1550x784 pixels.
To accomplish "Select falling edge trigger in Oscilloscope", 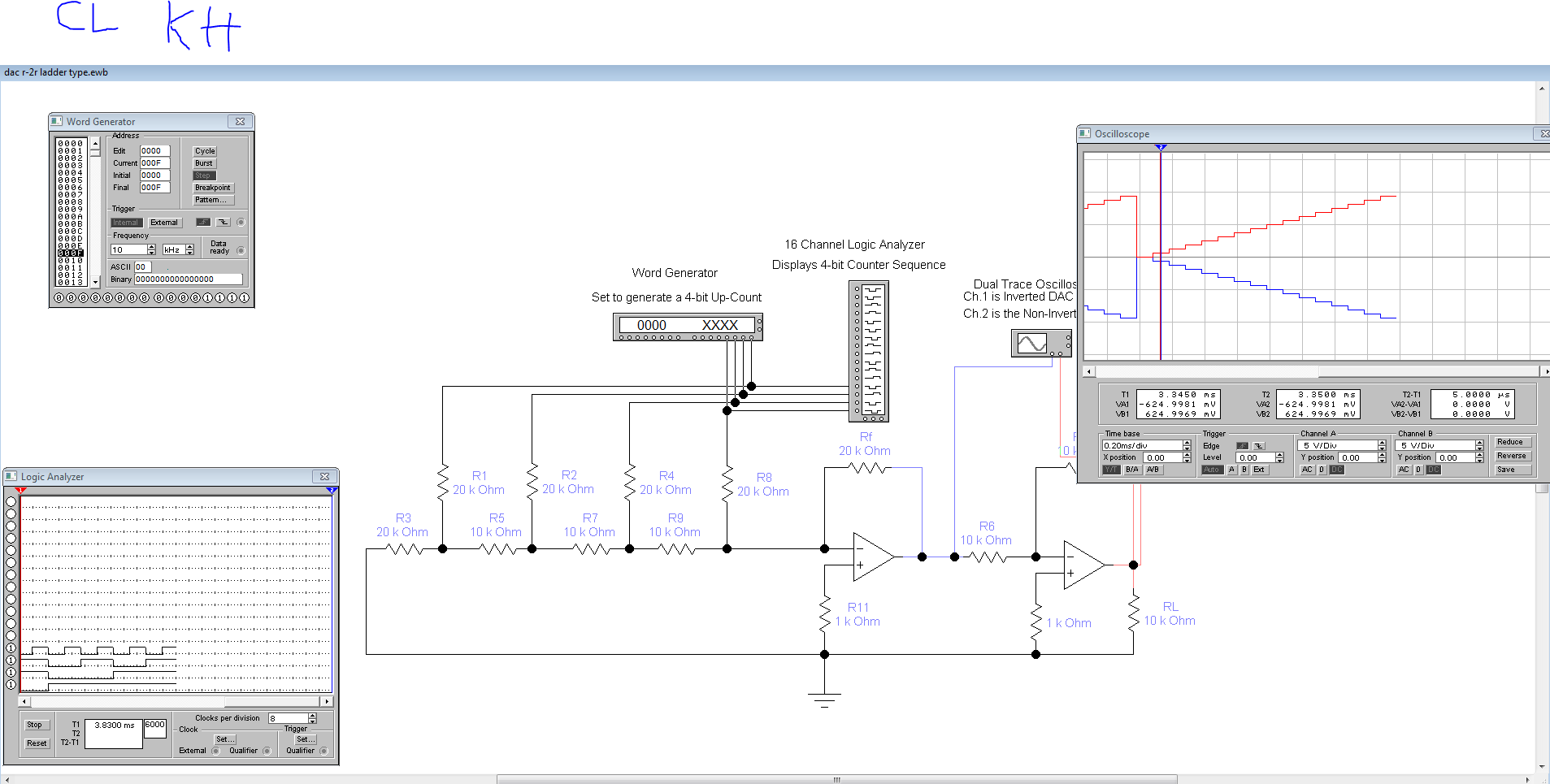I will click(x=1258, y=445).
